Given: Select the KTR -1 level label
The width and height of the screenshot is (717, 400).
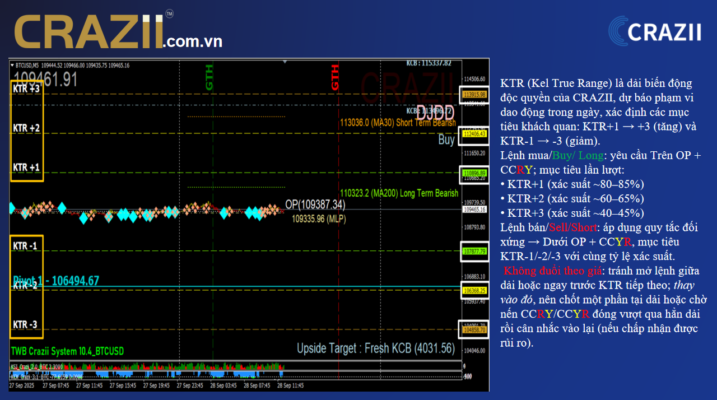Looking at the screenshot, I should pos(25,246).
